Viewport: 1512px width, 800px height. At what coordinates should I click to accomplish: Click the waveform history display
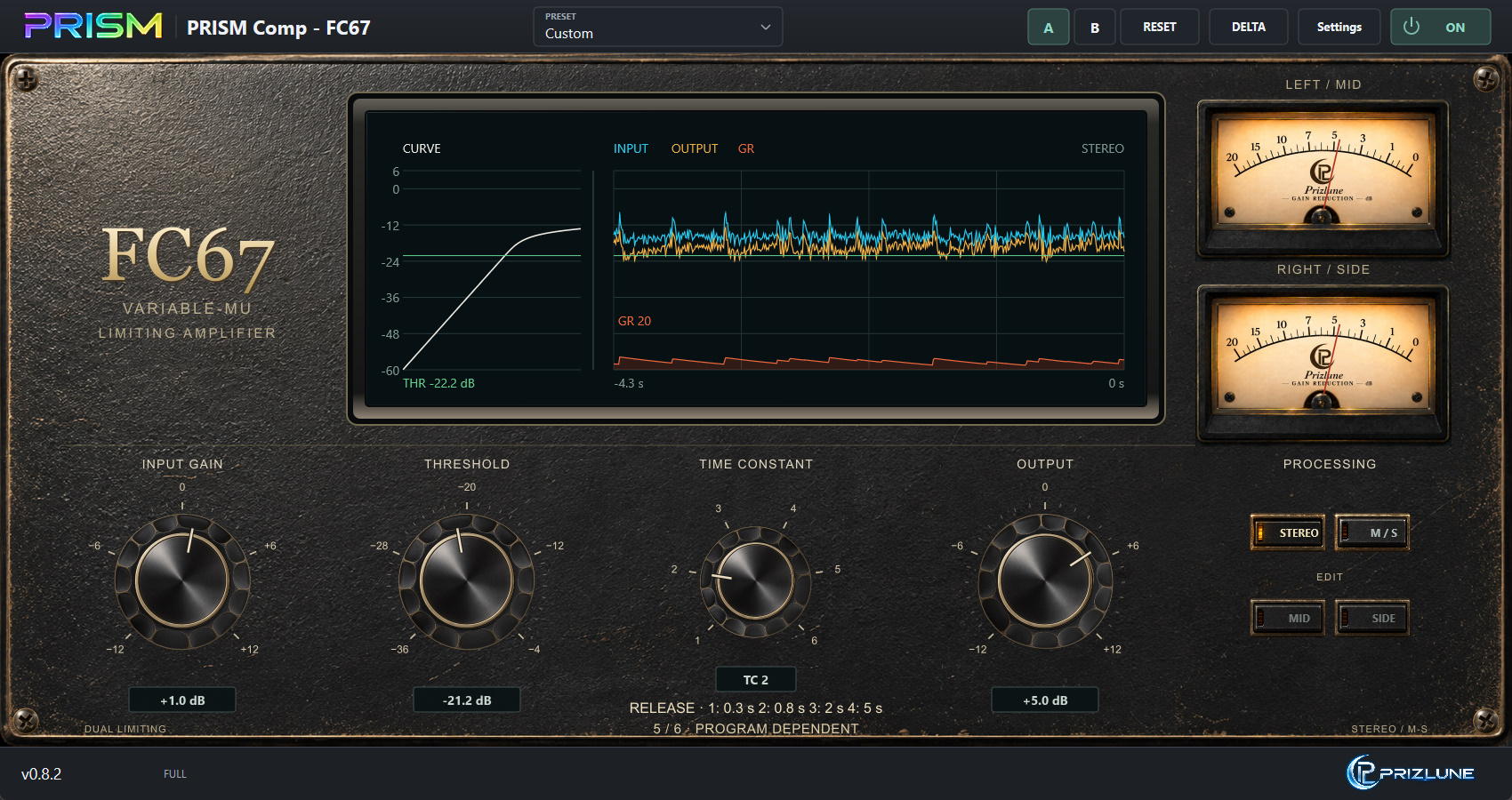869,270
